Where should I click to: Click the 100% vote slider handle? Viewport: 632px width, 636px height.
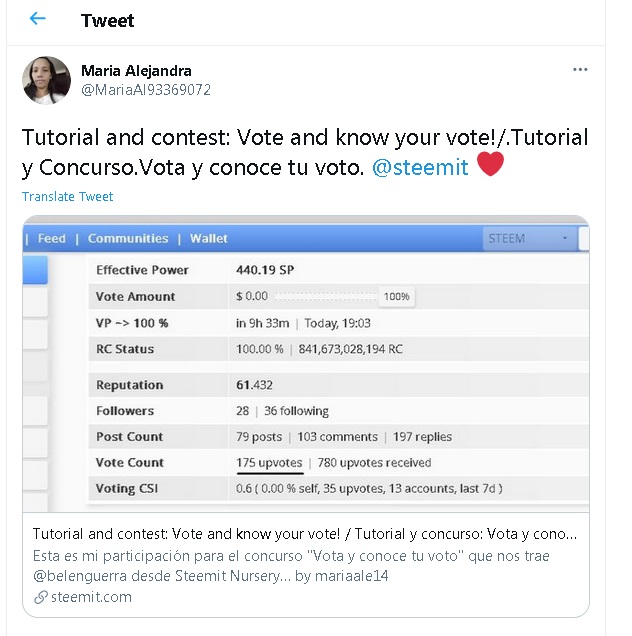(396, 297)
